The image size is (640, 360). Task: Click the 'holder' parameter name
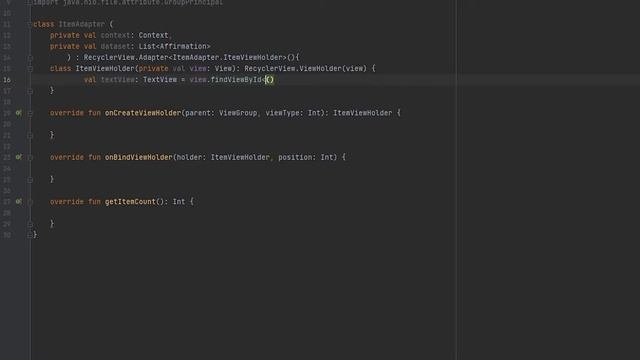point(189,157)
